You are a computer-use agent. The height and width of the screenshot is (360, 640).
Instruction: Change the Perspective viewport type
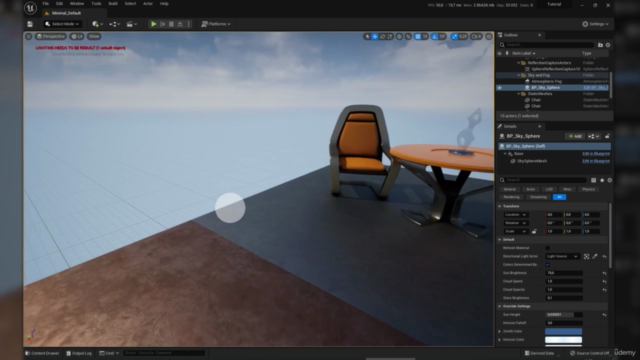[51, 36]
